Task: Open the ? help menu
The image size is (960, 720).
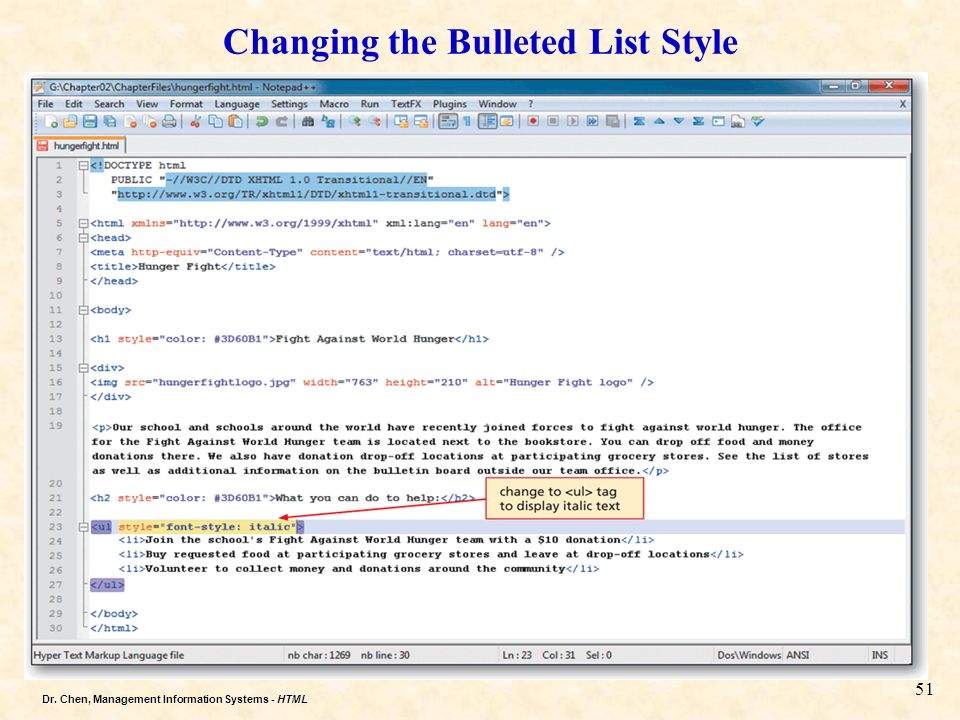Action: pos(531,104)
